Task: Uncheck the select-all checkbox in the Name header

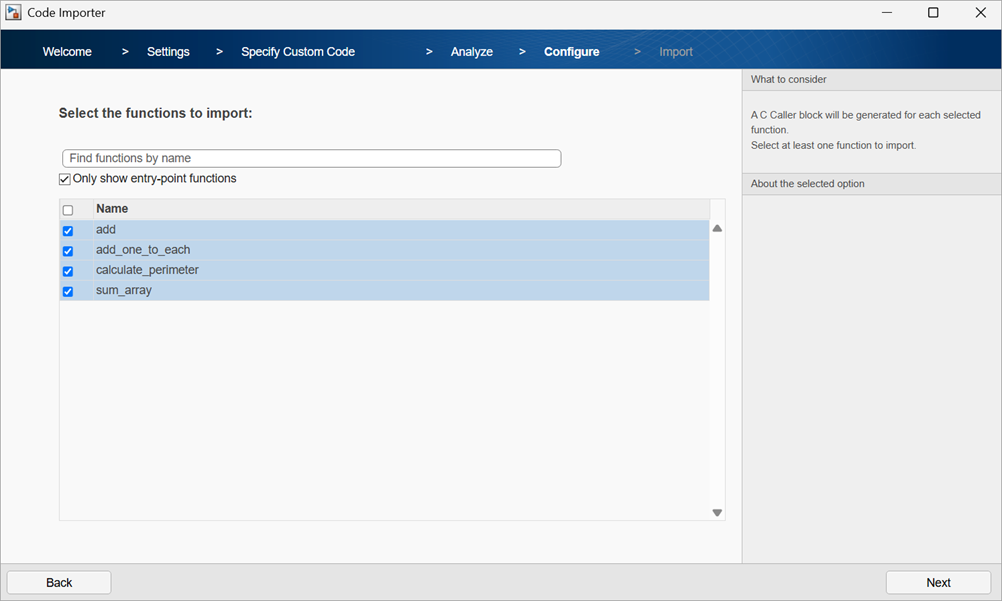Action: [x=68, y=209]
